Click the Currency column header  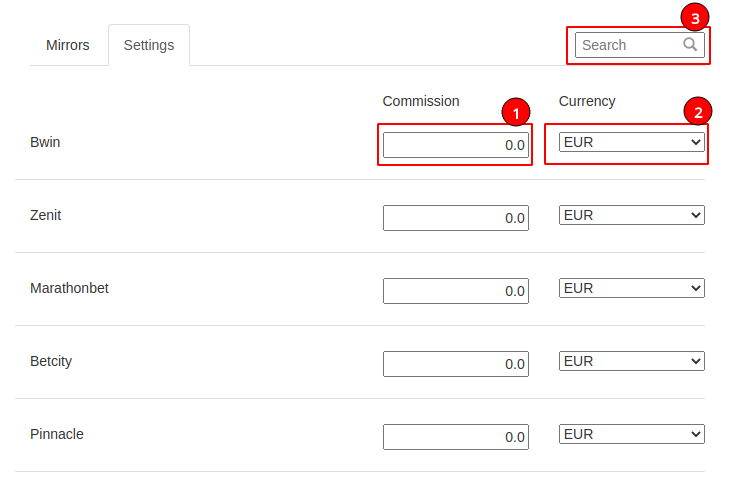click(587, 101)
